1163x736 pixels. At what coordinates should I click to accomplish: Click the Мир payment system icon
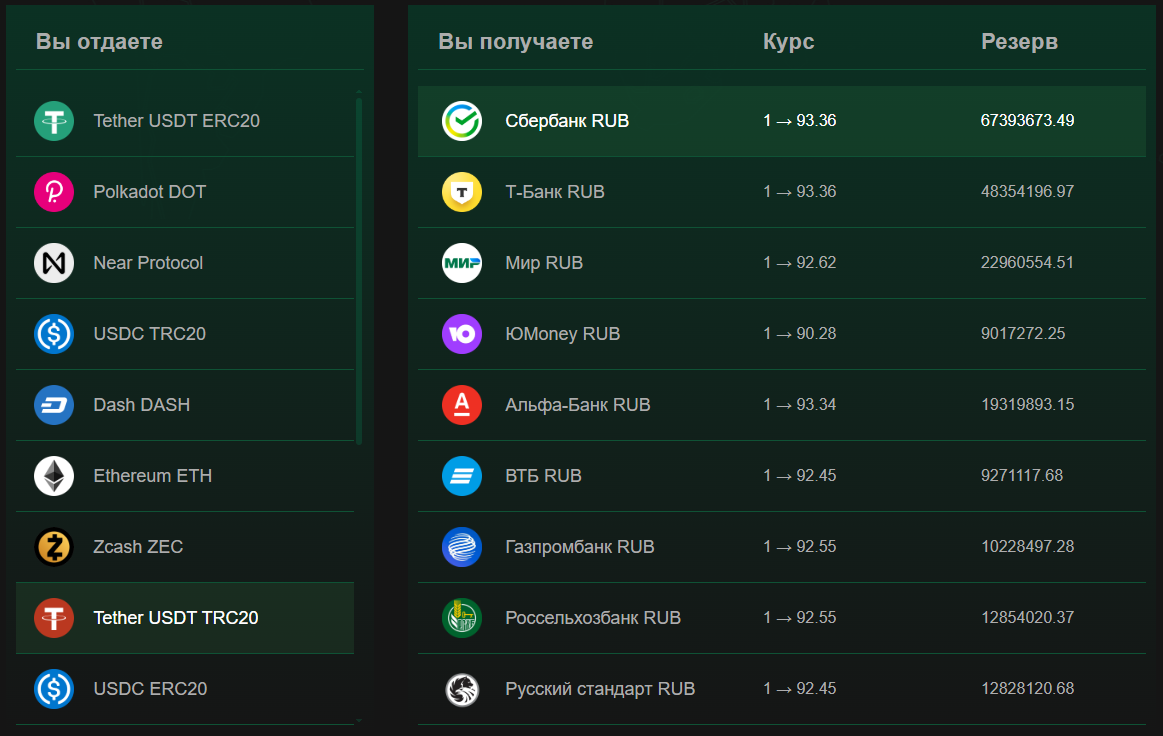click(x=462, y=263)
